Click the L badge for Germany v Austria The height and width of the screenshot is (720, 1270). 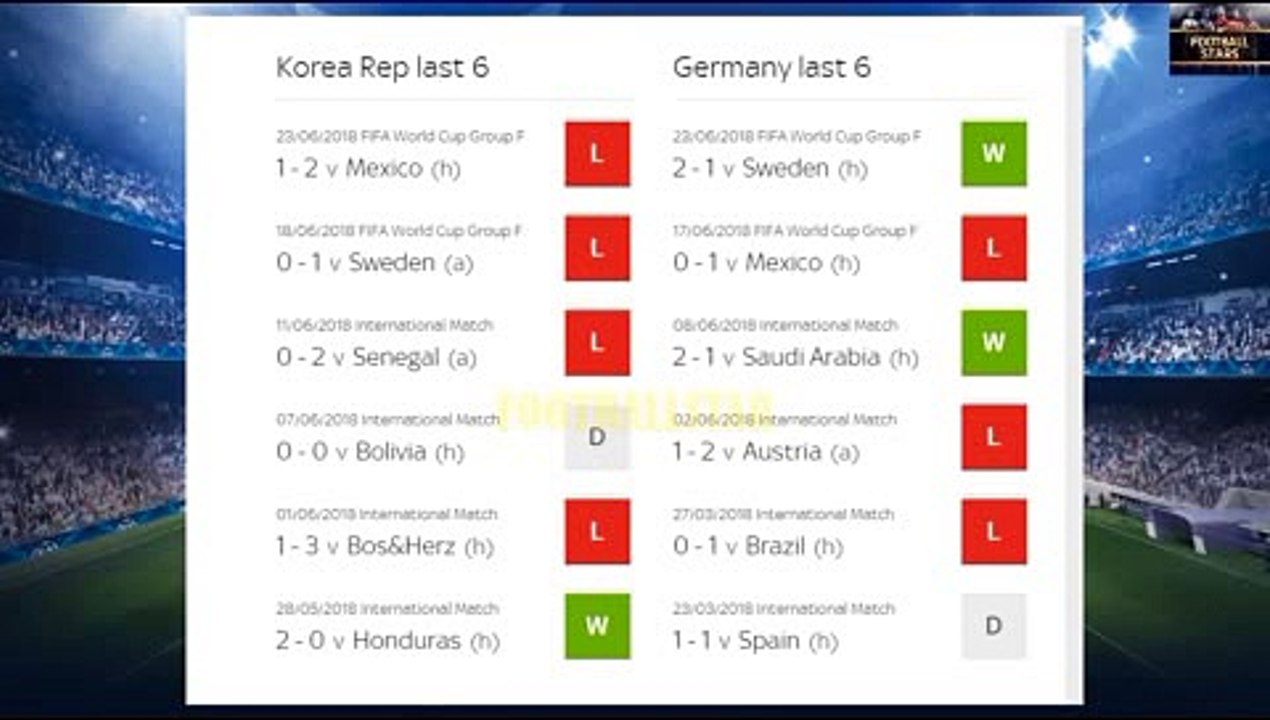click(994, 437)
